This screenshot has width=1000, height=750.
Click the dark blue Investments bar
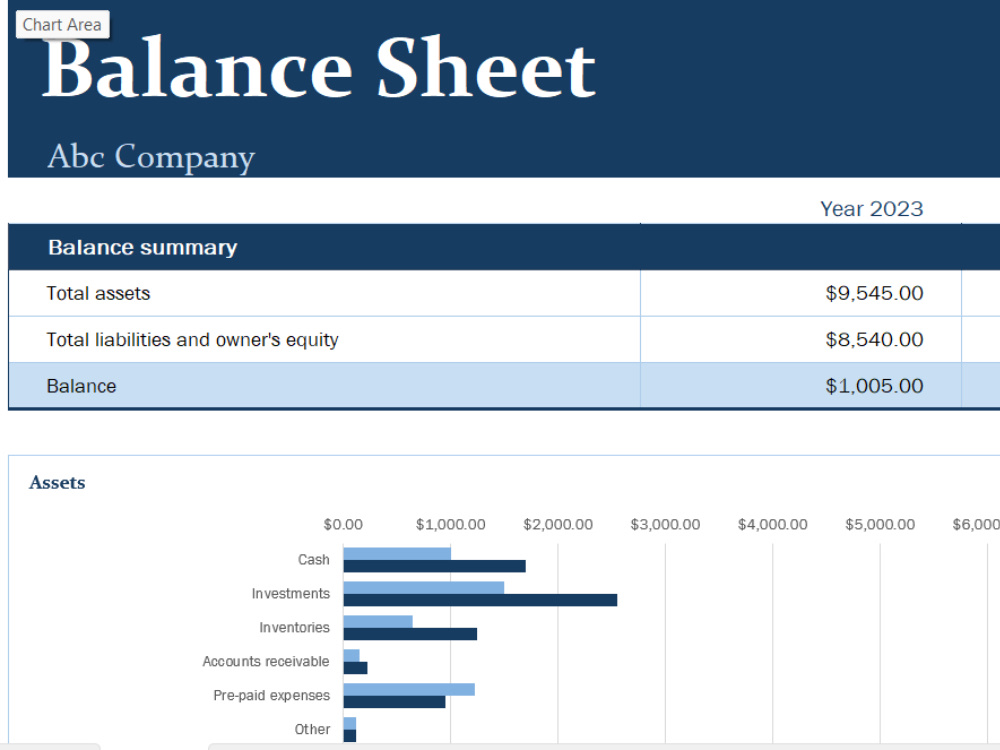tap(480, 600)
